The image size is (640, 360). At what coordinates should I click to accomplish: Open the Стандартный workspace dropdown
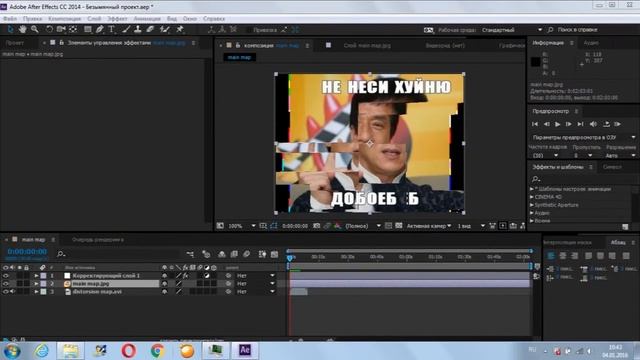click(512, 30)
